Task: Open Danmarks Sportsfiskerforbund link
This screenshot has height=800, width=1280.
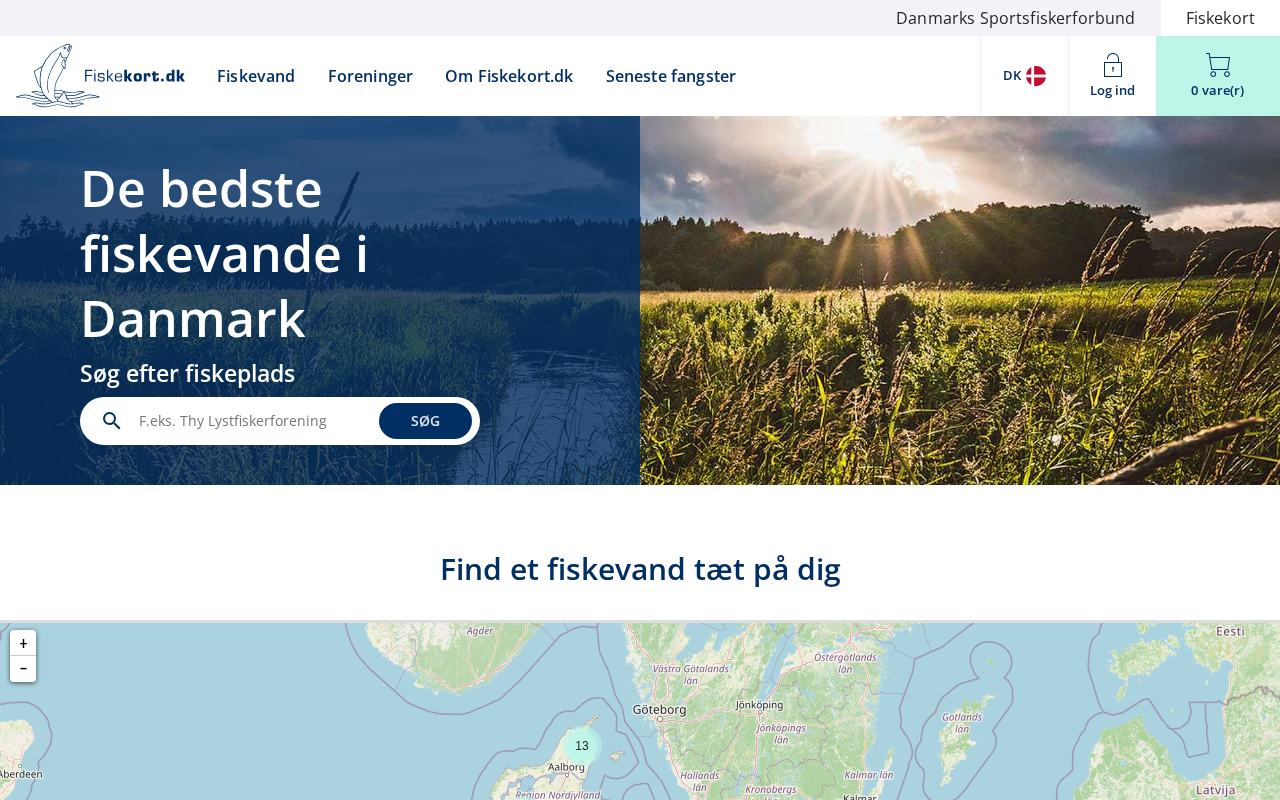Action: click(x=1015, y=18)
